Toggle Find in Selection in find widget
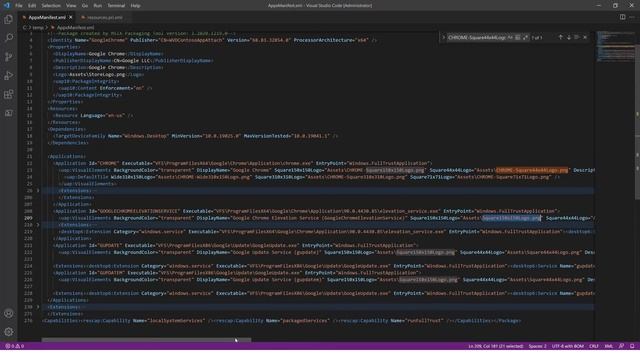 point(577,37)
